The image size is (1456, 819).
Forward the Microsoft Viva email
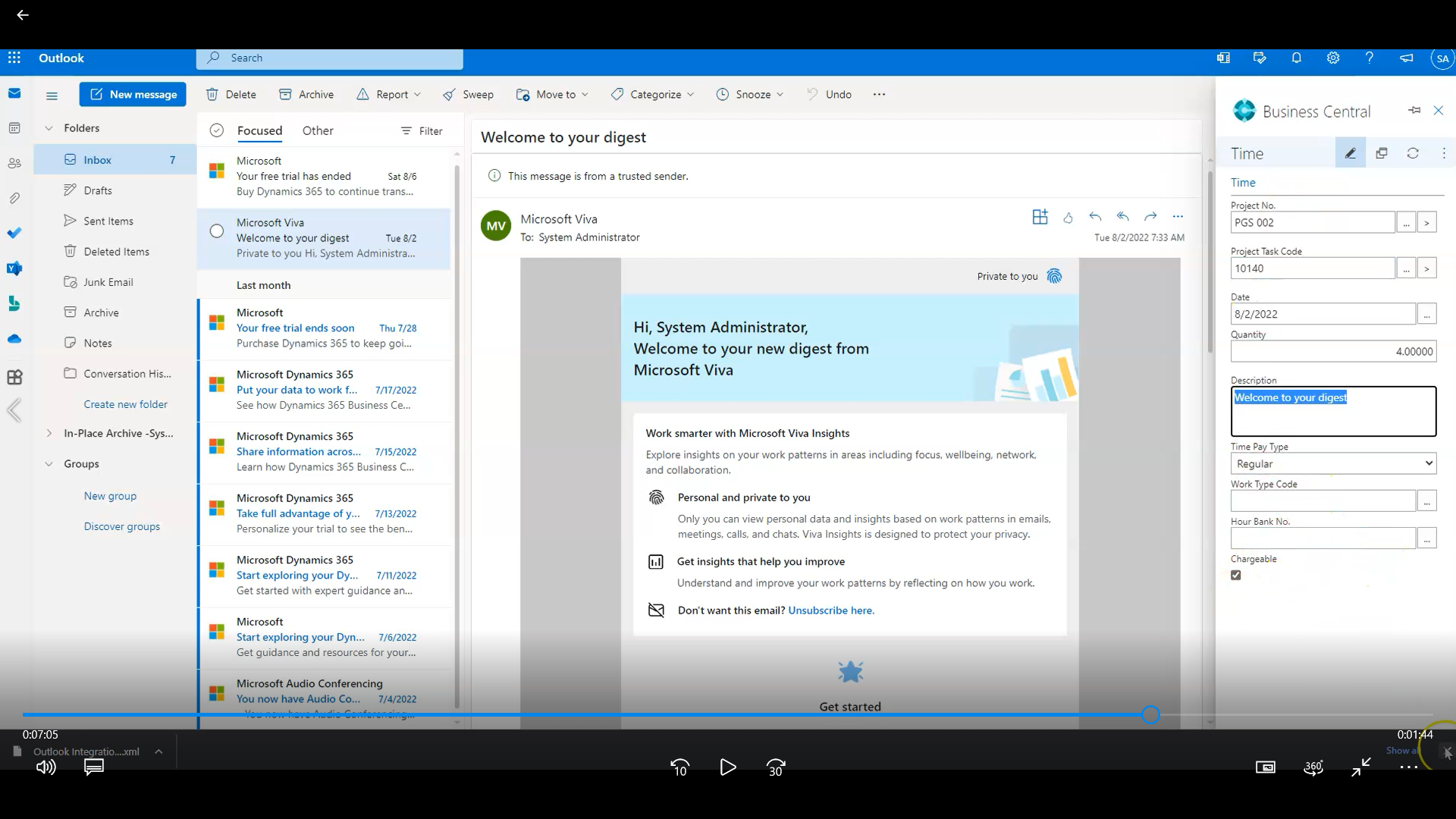coord(1150,217)
